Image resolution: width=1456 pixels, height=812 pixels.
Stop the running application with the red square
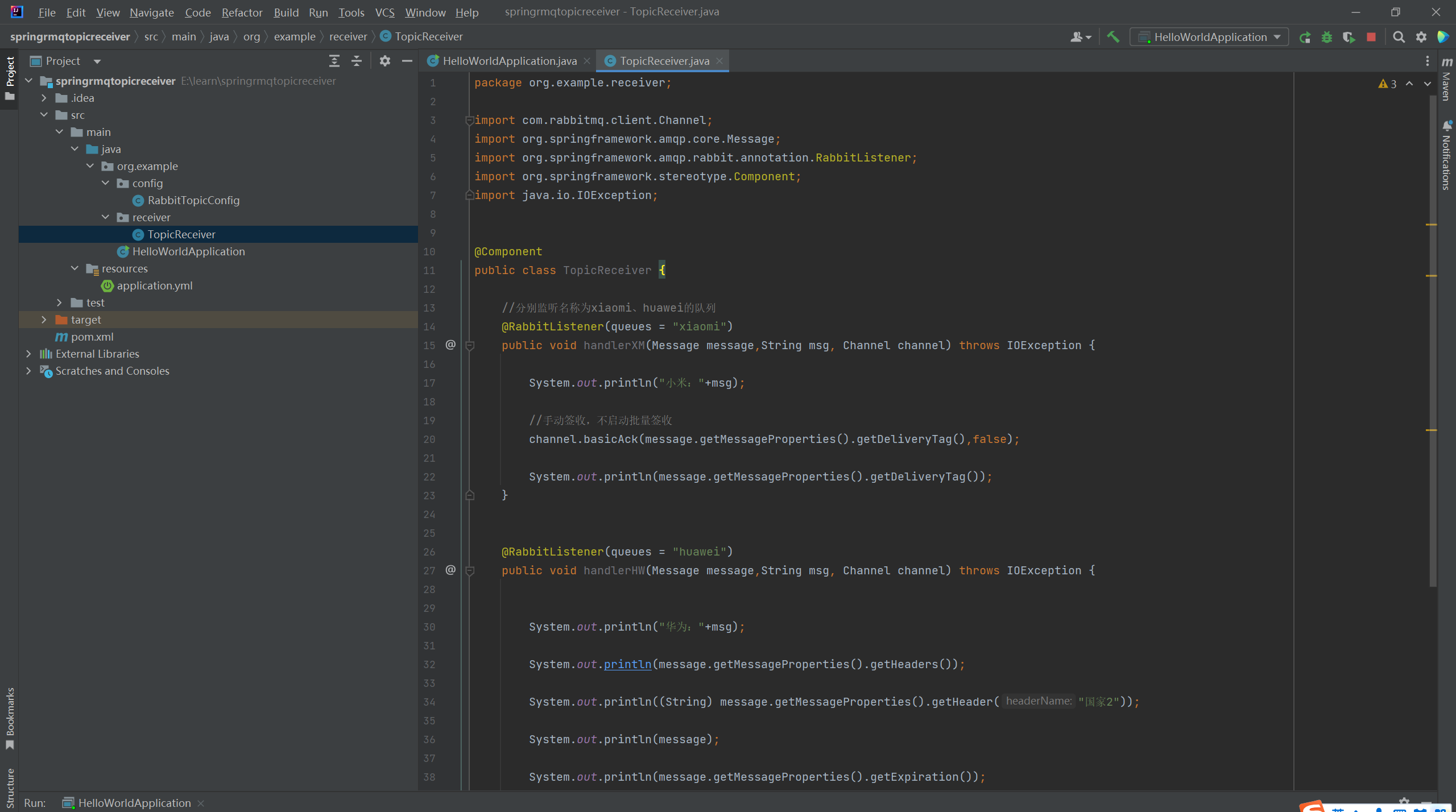pyautogui.click(x=1371, y=37)
